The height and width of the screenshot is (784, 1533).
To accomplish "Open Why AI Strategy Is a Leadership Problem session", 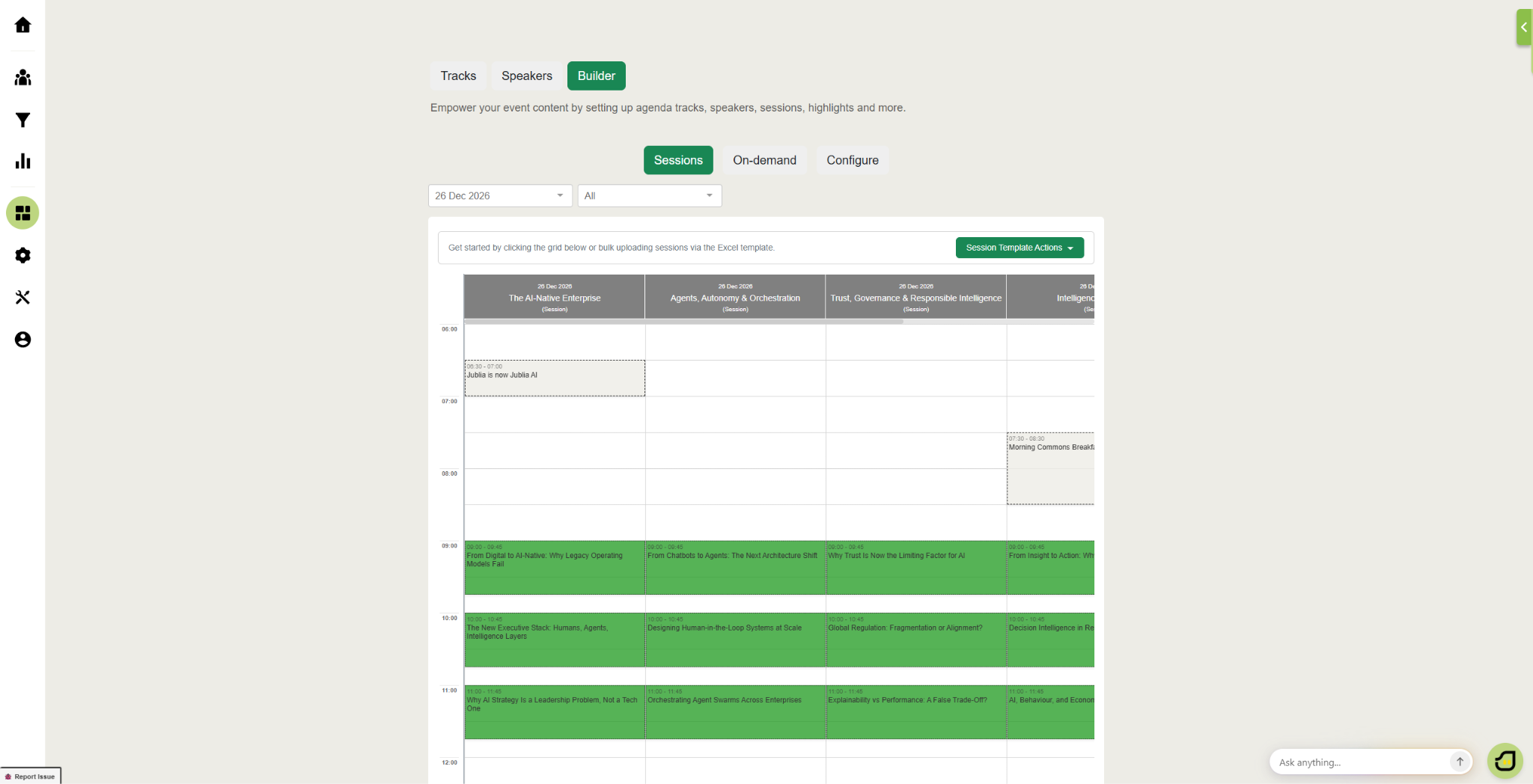I will [555, 712].
